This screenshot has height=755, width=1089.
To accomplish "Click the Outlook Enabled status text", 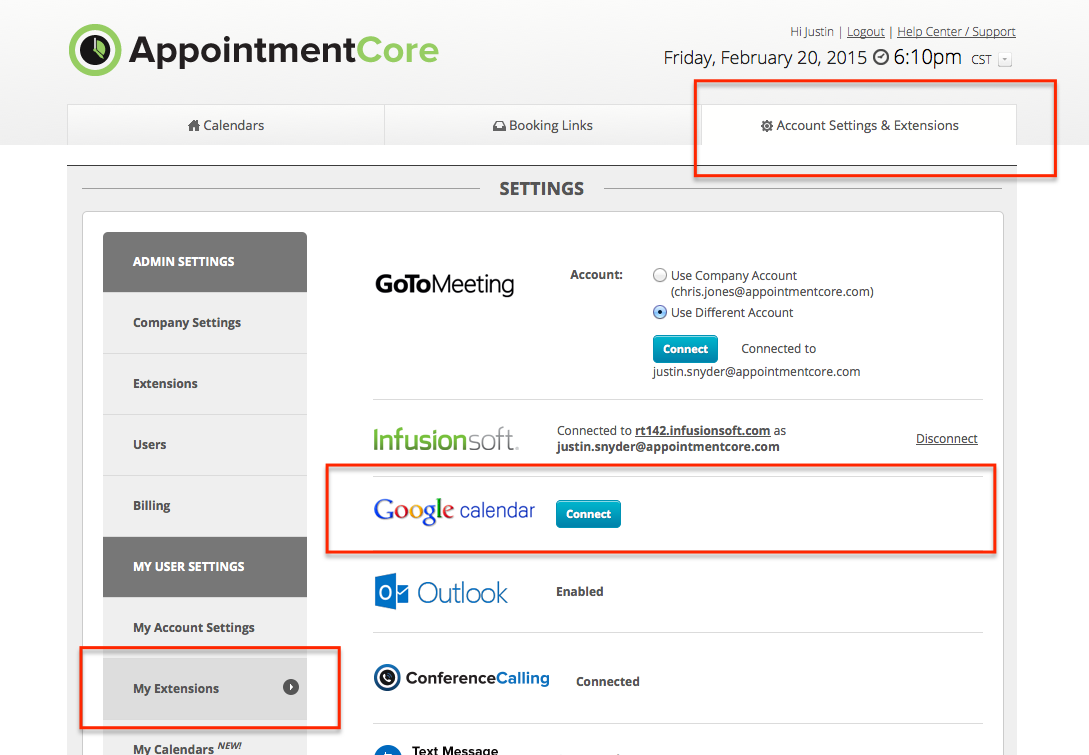I will pos(579,592).
